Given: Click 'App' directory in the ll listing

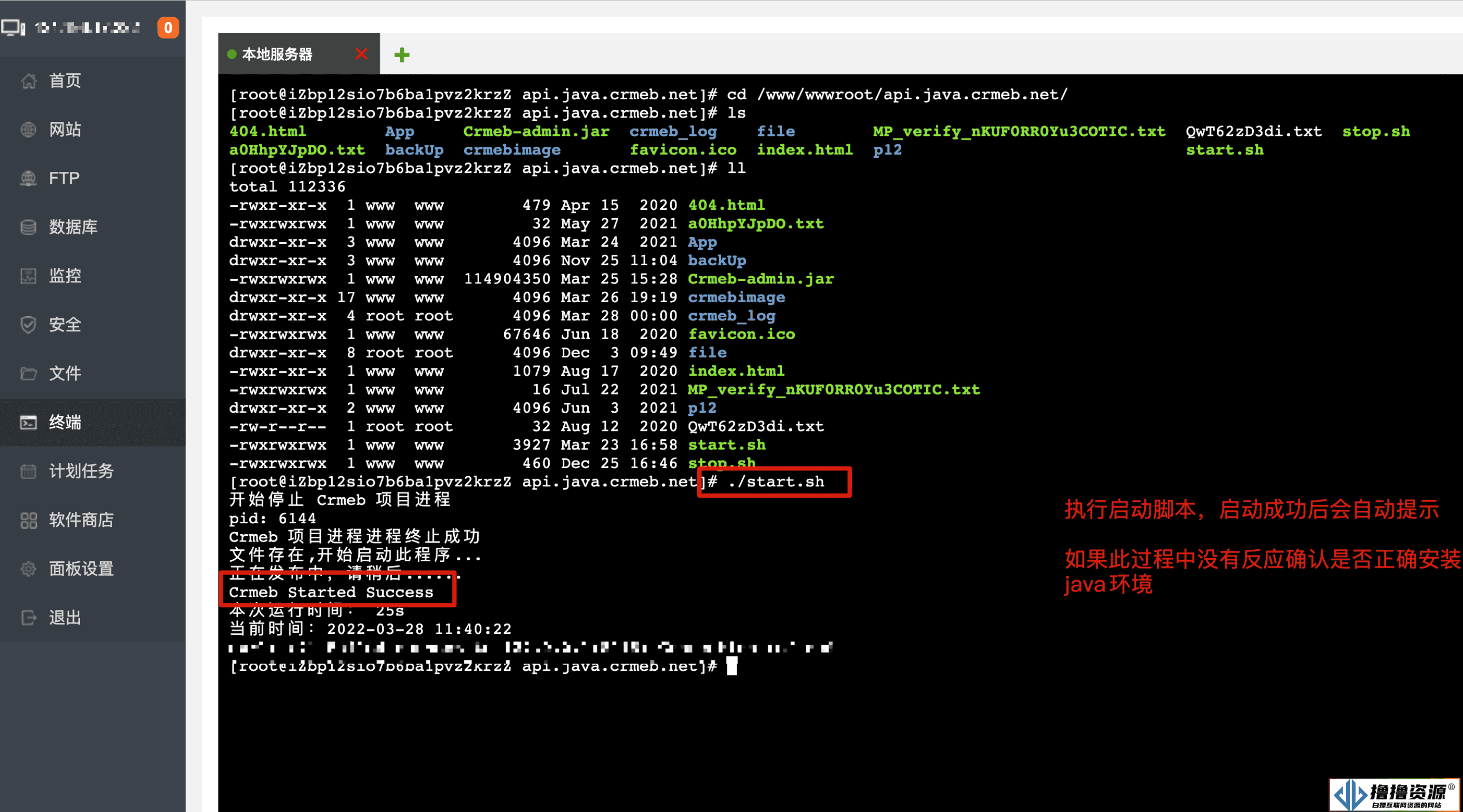Looking at the screenshot, I should (x=702, y=242).
